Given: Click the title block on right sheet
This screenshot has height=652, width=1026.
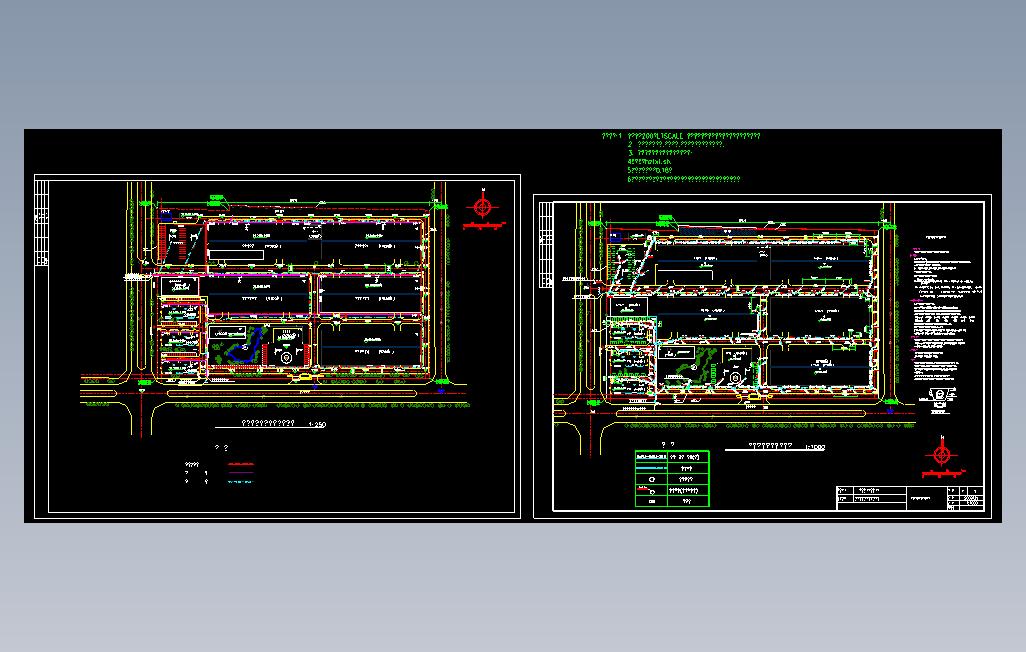Looking at the screenshot, I should tap(910, 498).
